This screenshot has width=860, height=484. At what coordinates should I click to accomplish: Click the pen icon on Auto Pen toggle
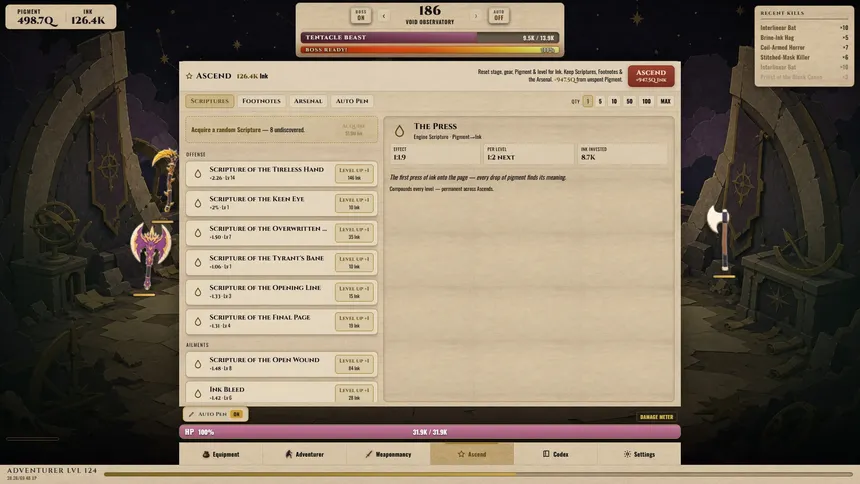coord(191,414)
